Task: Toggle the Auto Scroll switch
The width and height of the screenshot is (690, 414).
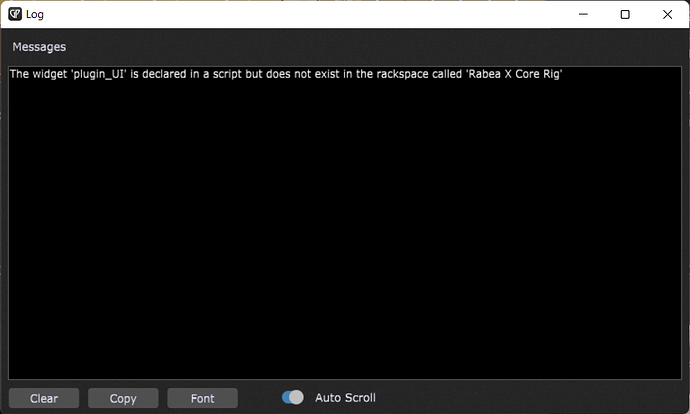Action: 293,397
